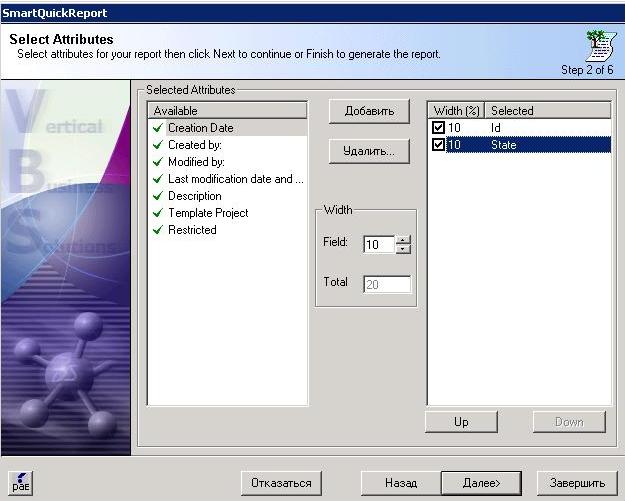625x501 pixels.
Task: Proceed with the Далее> button
Action: coord(482,483)
